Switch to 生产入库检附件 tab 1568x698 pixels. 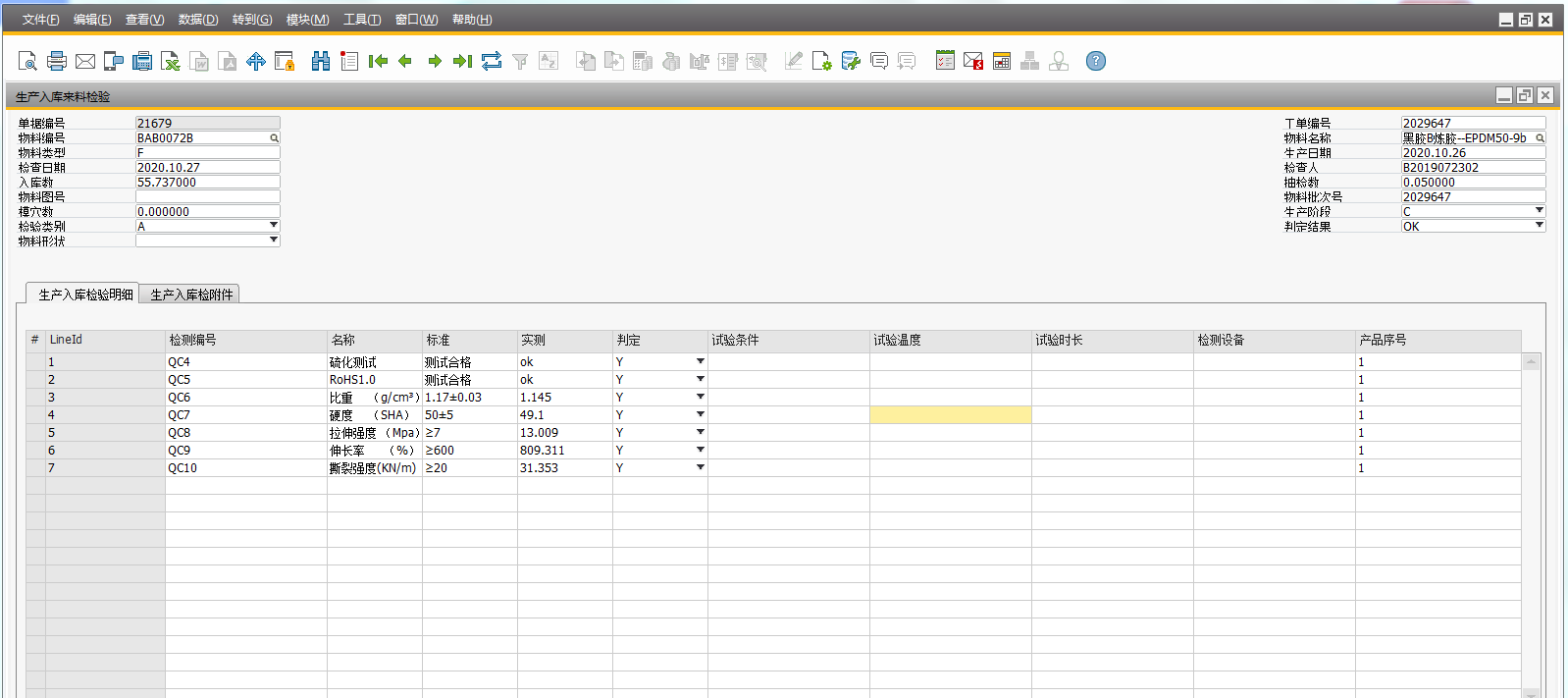tap(191, 295)
